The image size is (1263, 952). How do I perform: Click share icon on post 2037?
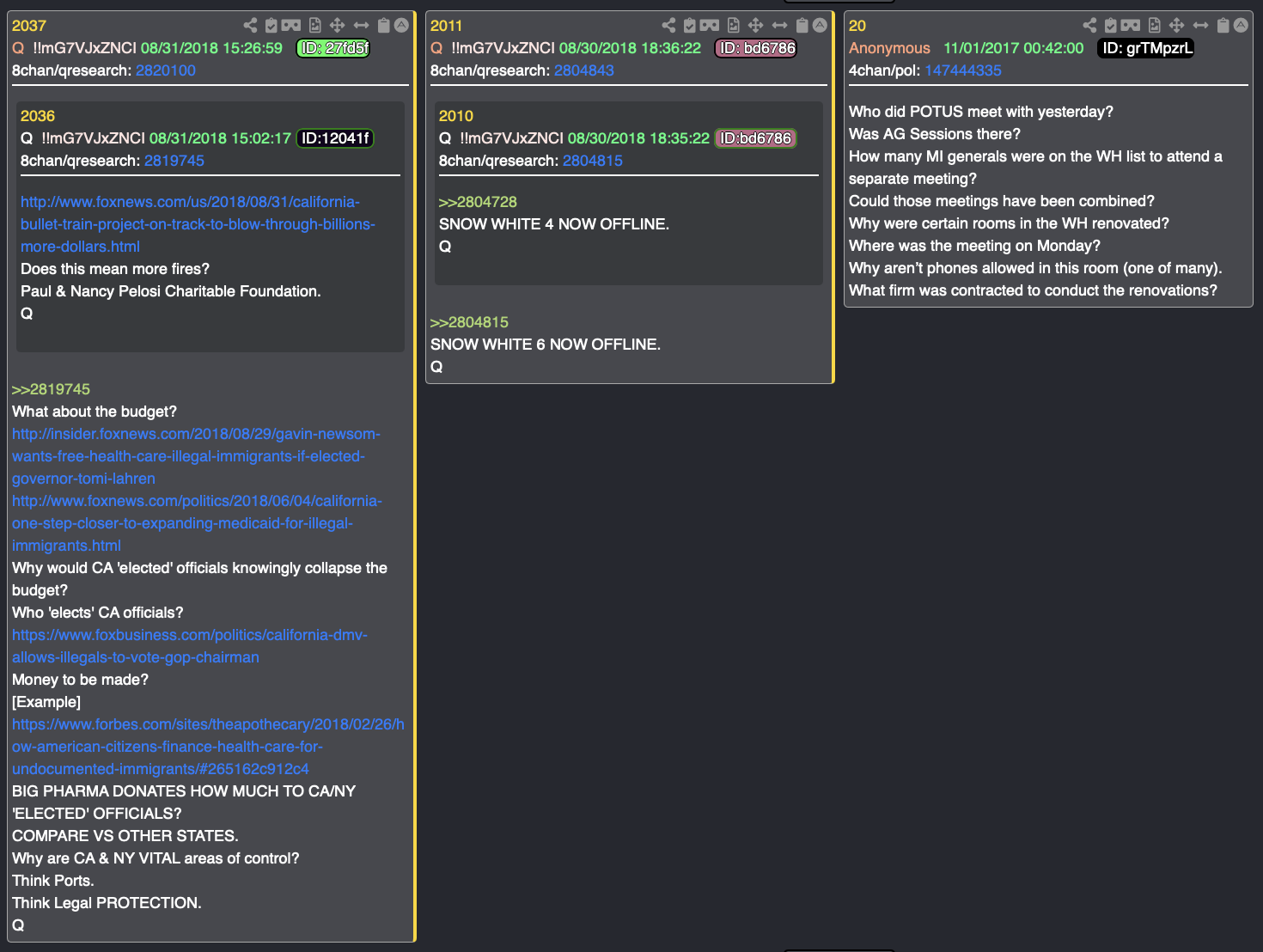(x=250, y=25)
